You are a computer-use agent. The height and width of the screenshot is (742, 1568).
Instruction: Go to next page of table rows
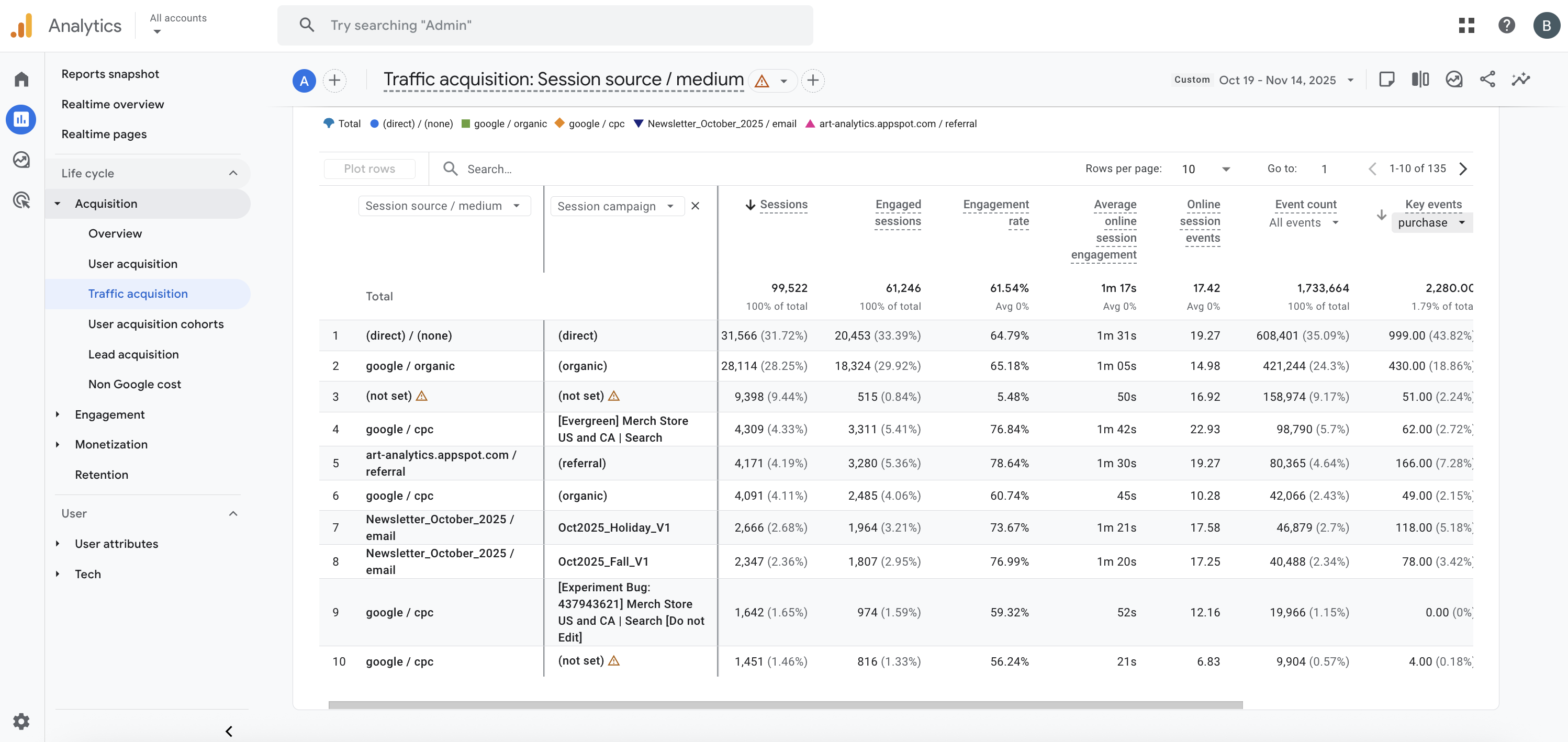(1463, 169)
